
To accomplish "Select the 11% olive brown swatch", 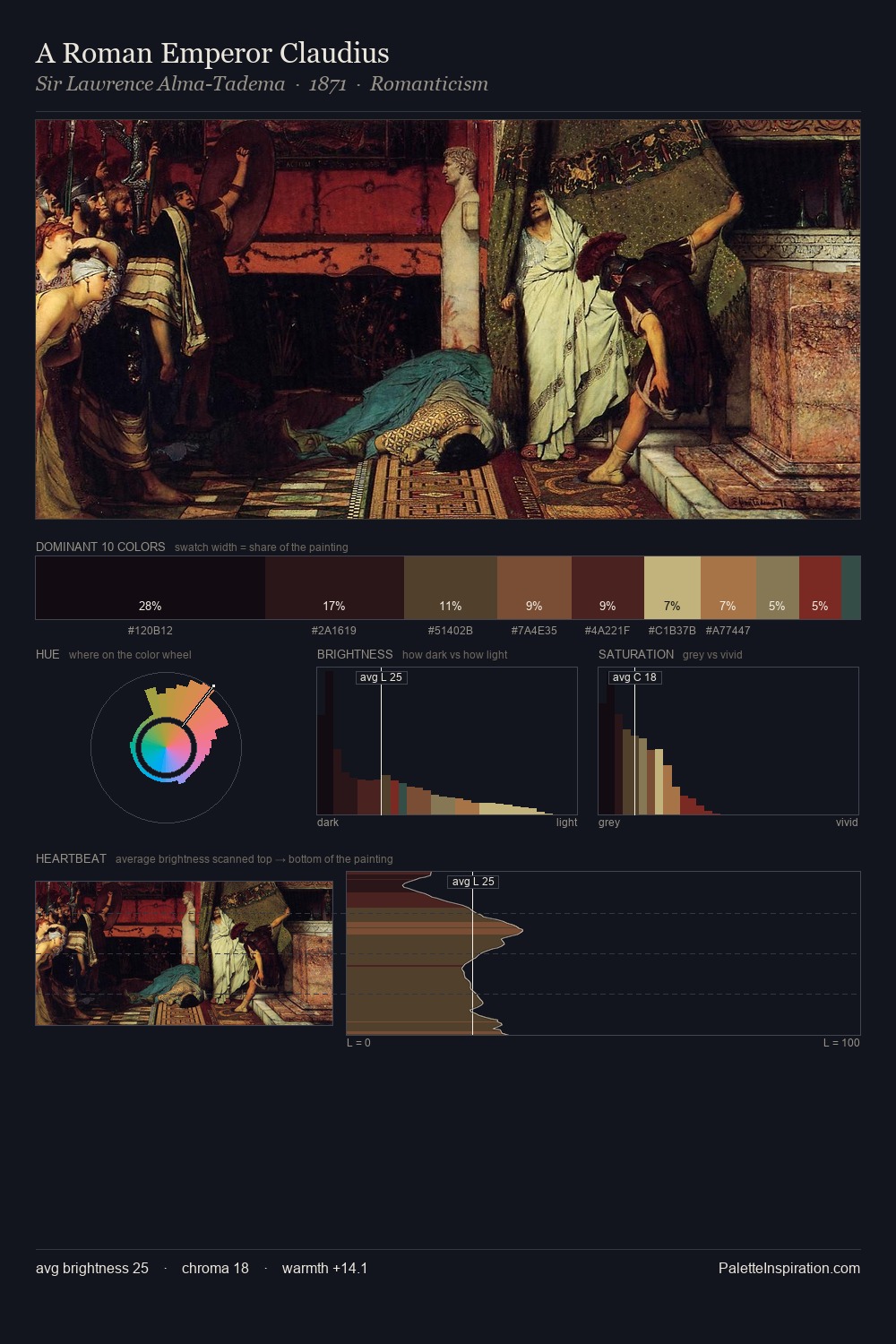I will (451, 588).
